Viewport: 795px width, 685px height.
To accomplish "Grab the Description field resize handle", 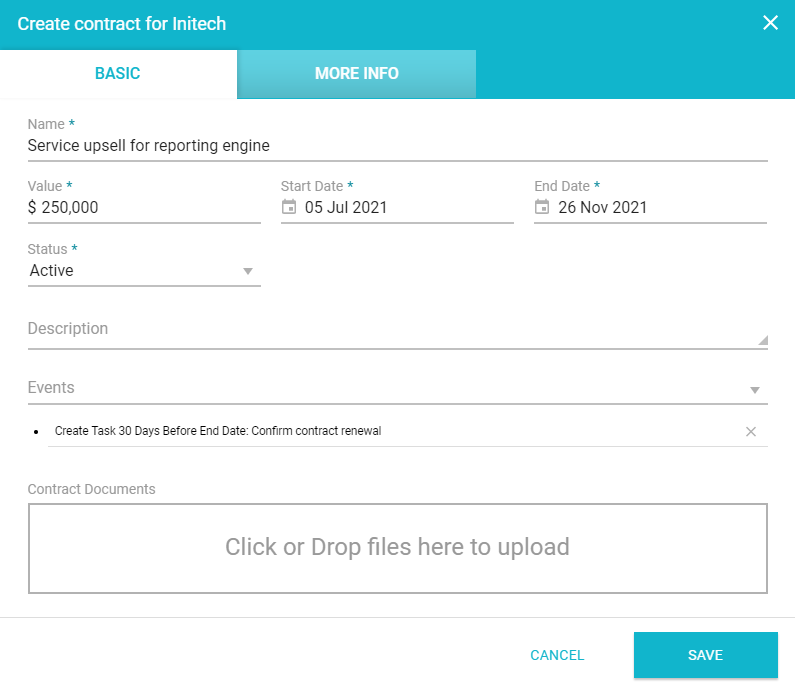I will coord(763,341).
